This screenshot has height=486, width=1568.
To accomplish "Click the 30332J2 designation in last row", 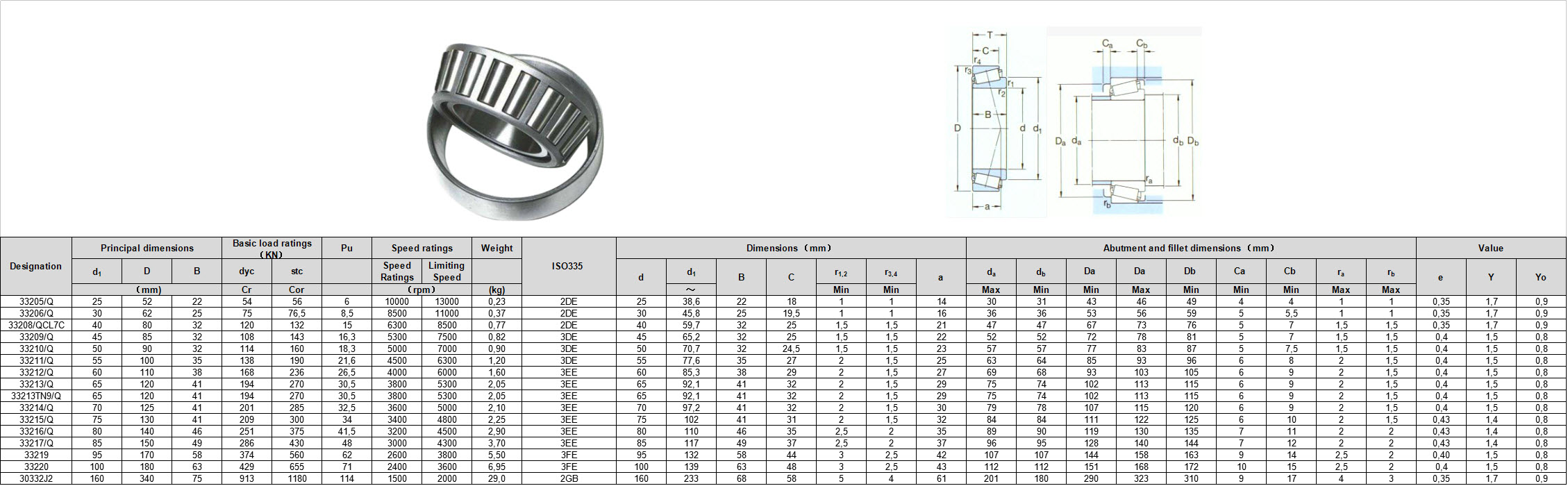I will click(36, 479).
